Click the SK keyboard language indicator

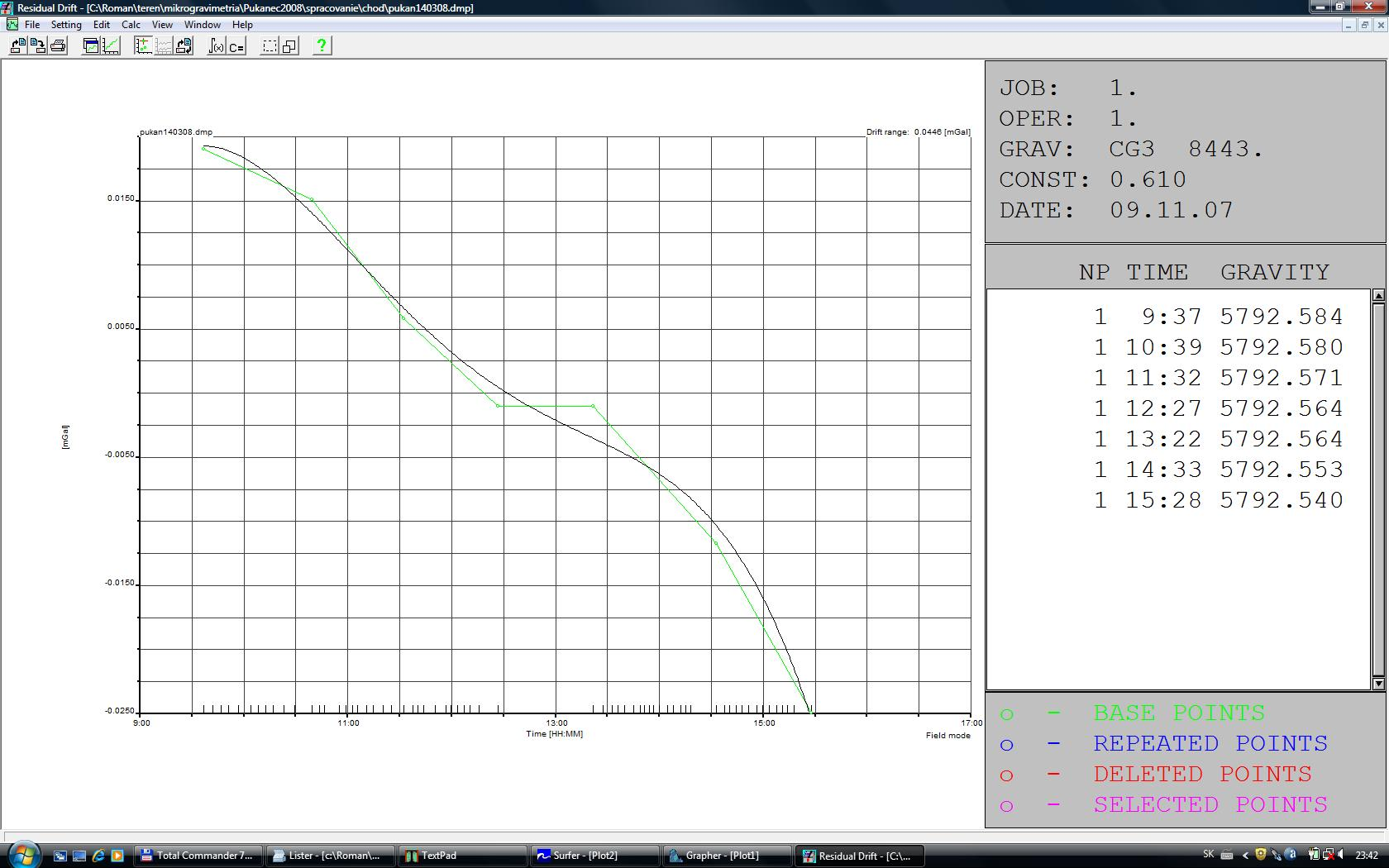pos(1209,855)
